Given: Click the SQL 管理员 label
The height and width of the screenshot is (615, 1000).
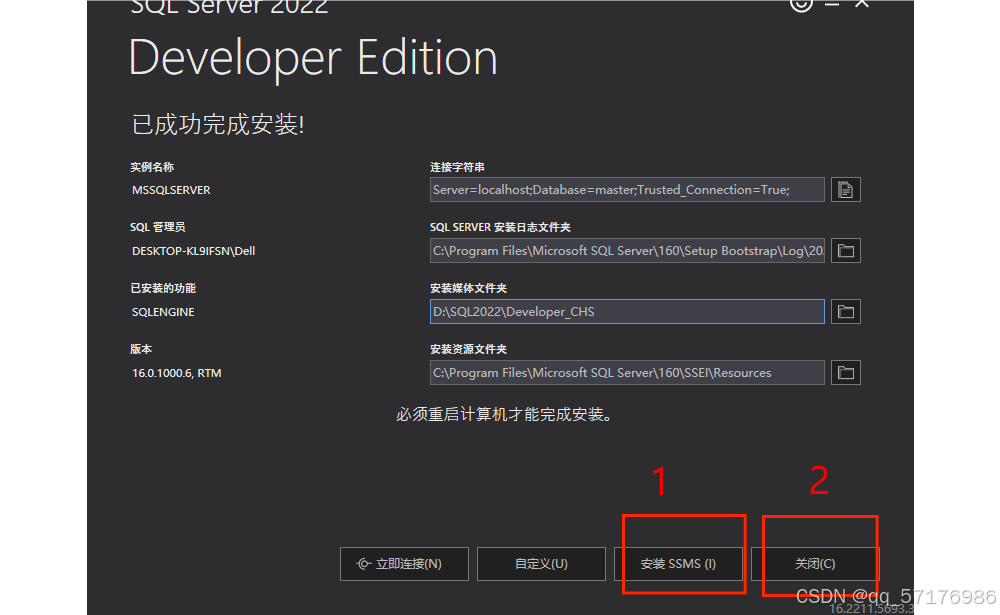Looking at the screenshot, I should click(158, 228).
